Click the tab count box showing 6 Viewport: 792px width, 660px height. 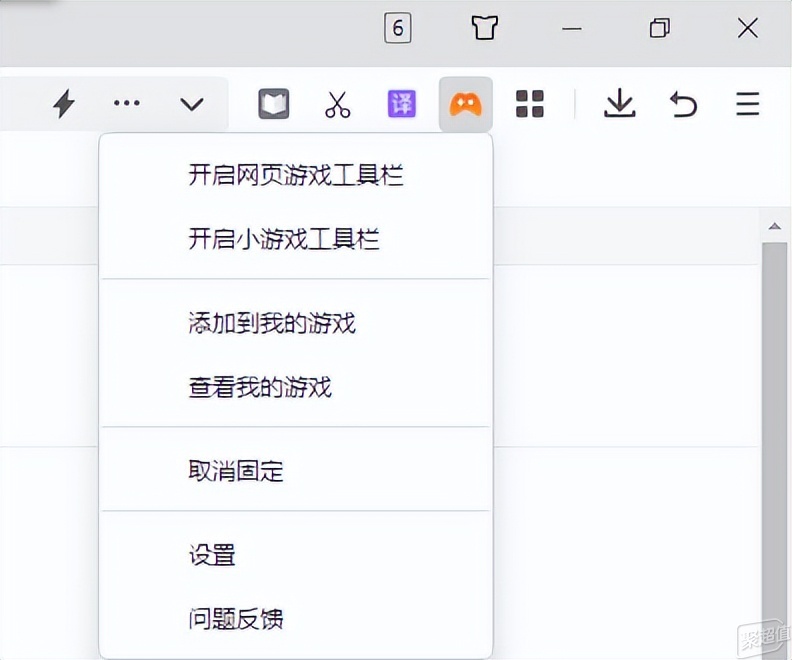[x=398, y=28]
